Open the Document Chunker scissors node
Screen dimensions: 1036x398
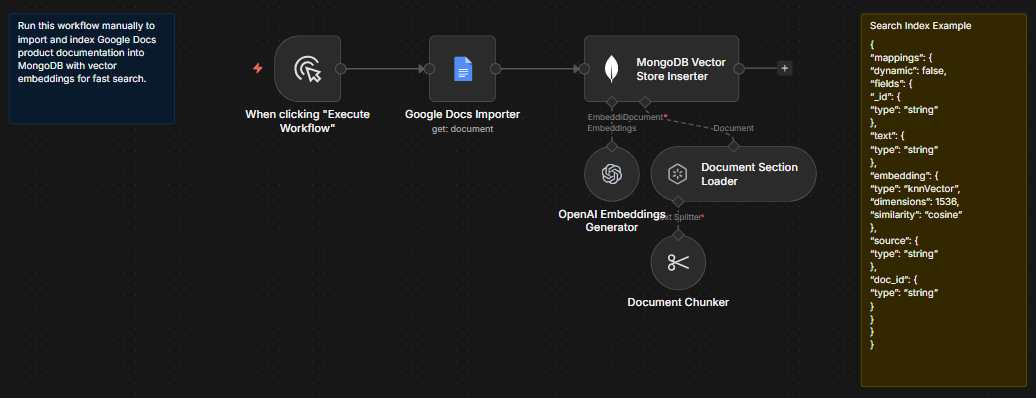click(x=678, y=262)
